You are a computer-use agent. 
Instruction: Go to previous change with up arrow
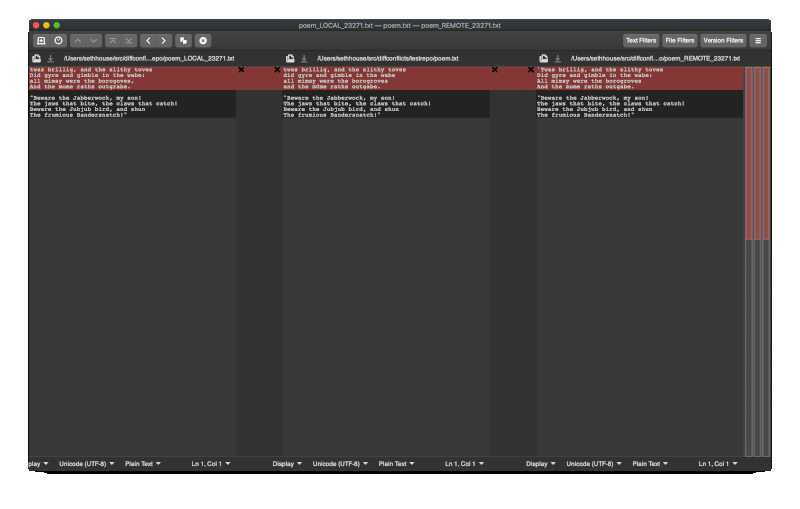coord(78,41)
